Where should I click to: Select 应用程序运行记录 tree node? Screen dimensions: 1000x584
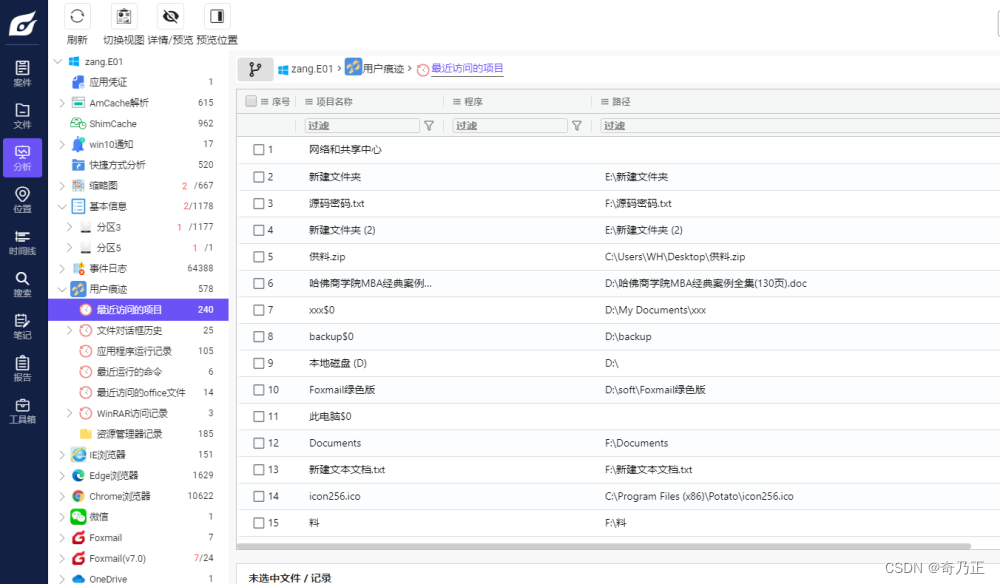[x=134, y=351]
